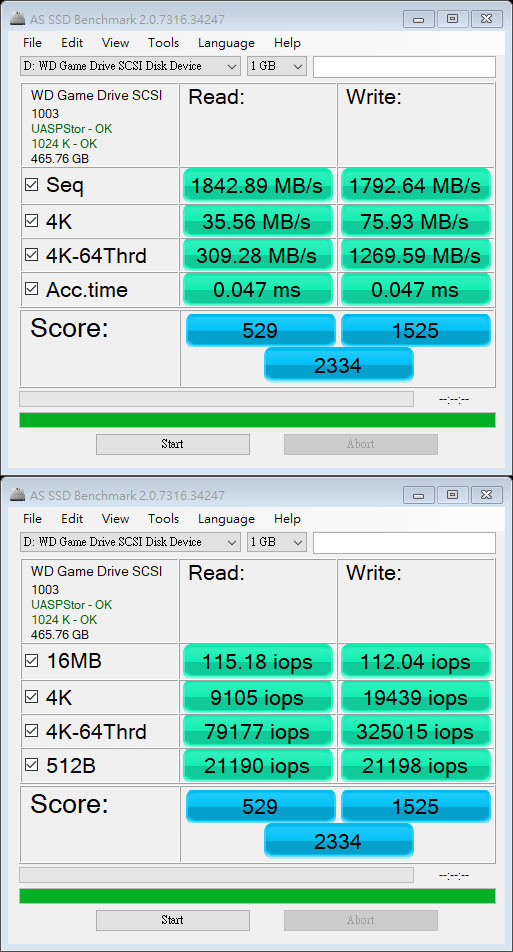Click total score 2334 in top window
513x952 pixels.
(338, 365)
